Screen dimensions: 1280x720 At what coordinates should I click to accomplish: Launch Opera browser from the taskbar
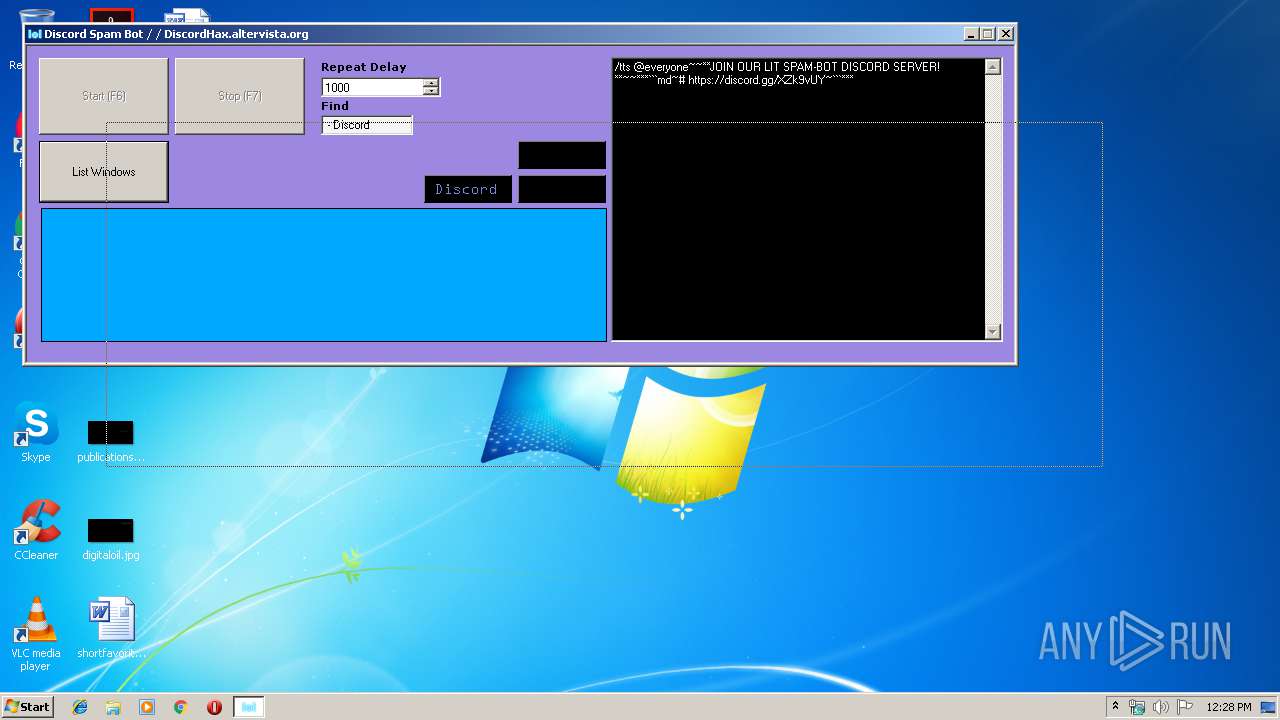pos(214,707)
